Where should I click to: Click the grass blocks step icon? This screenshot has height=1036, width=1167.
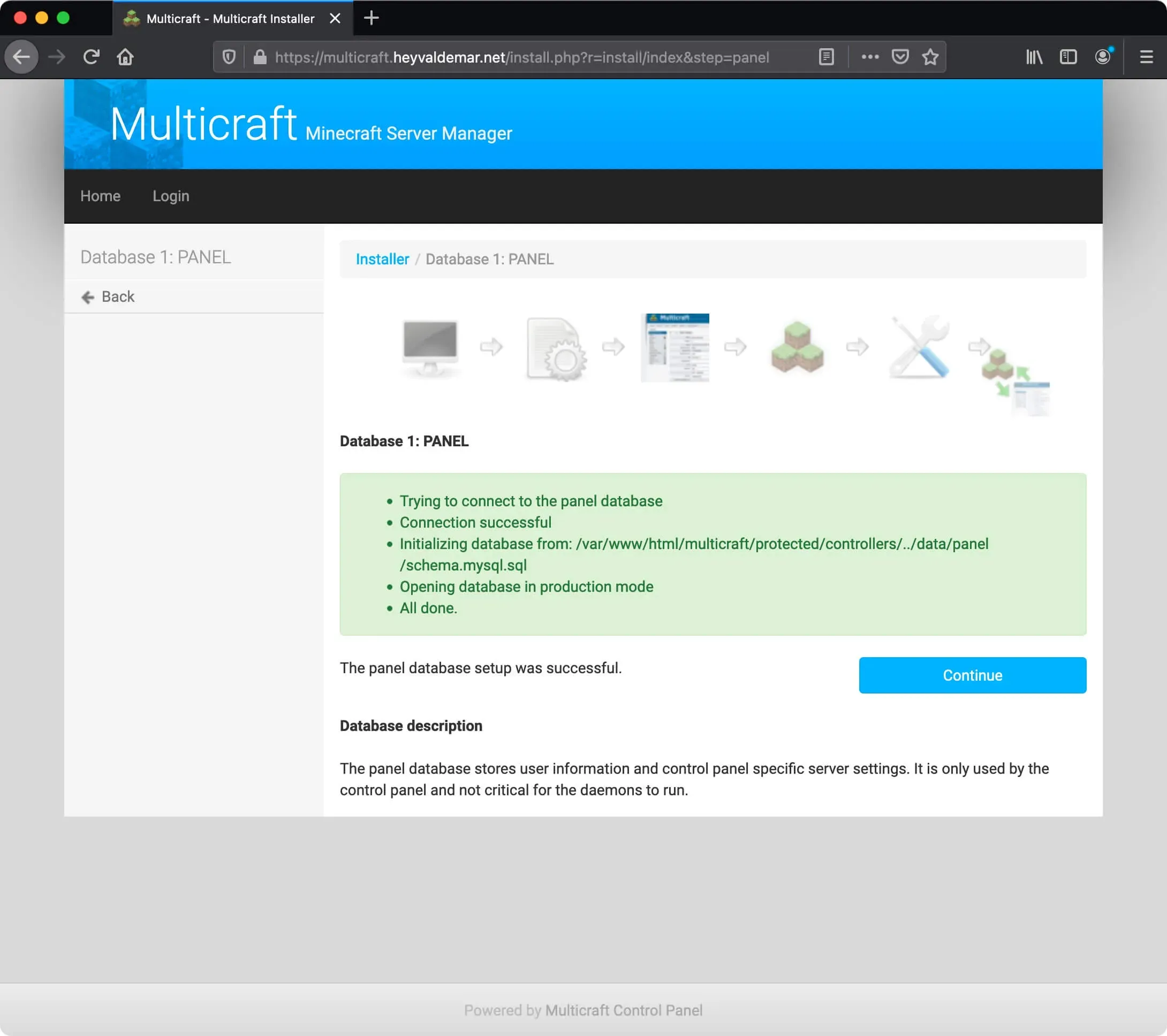(x=797, y=346)
